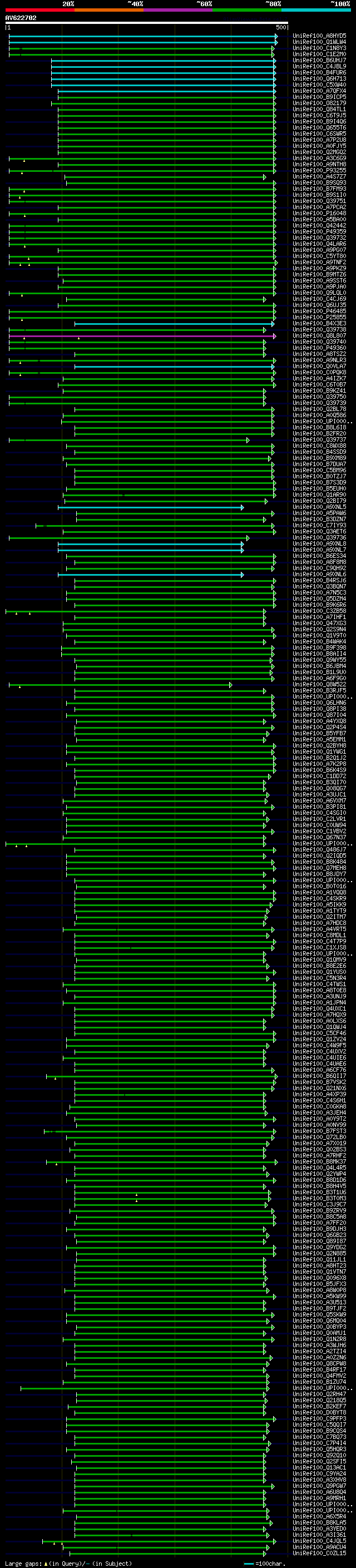Select label UniRef100_Q84TL1

pyautogui.click(x=319, y=109)
